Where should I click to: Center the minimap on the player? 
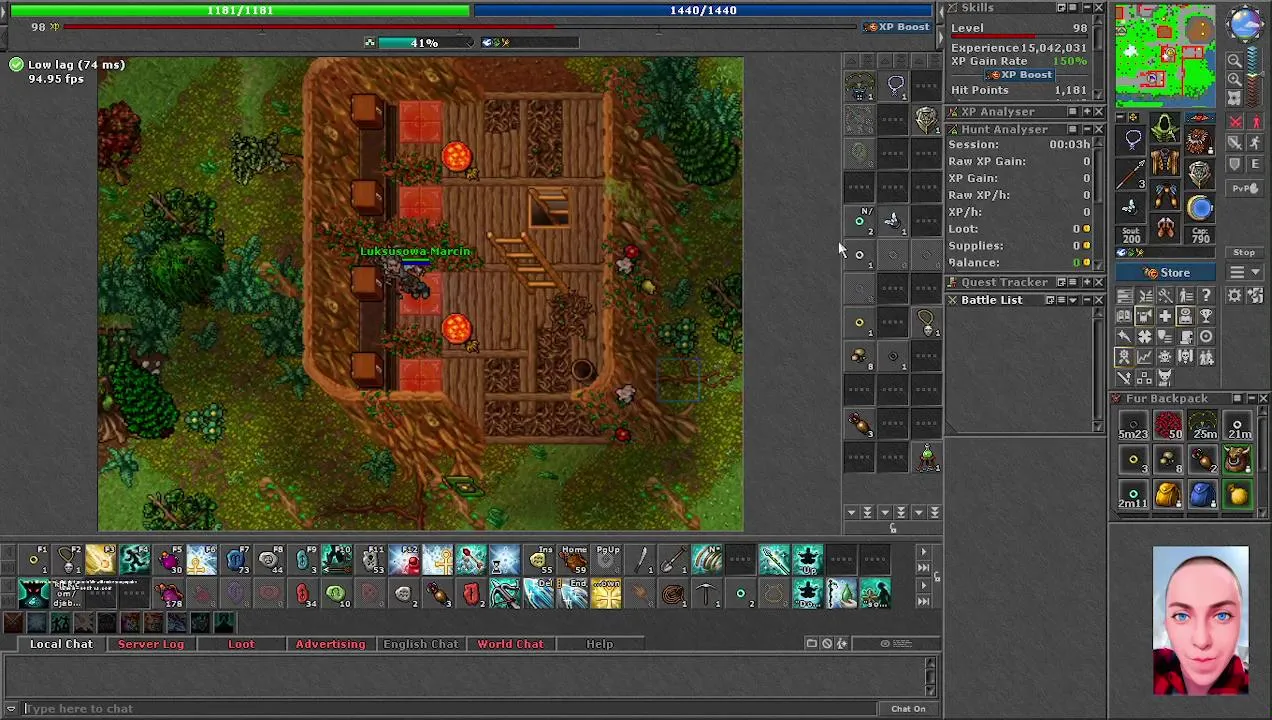tap(1234, 98)
